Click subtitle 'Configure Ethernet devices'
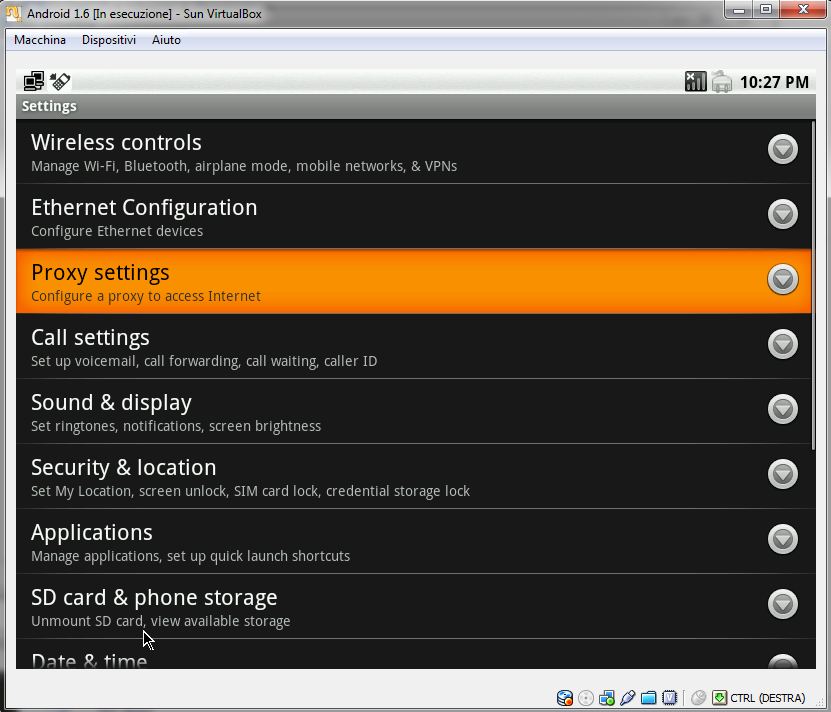 117,231
